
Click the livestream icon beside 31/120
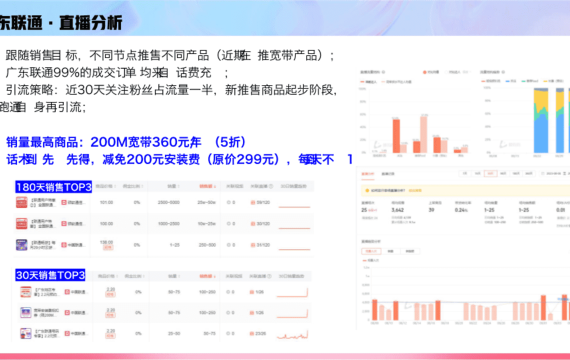(x=253, y=245)
